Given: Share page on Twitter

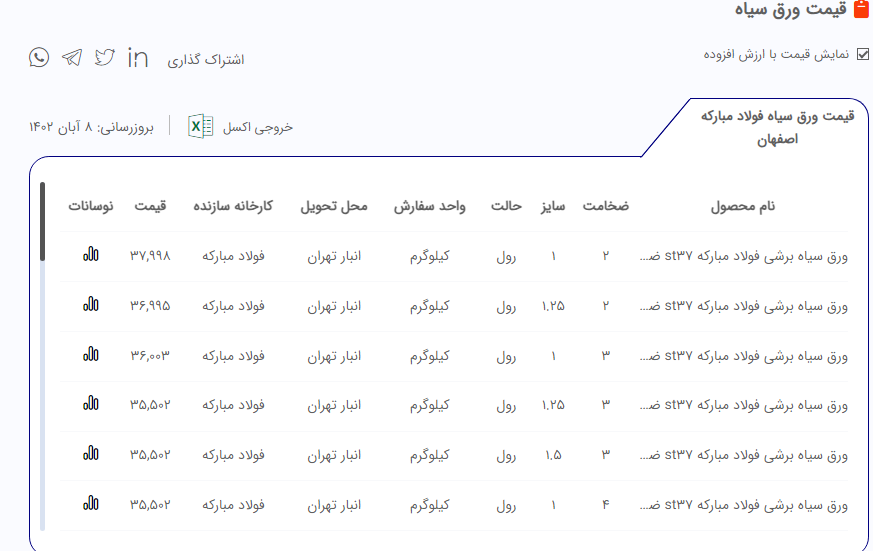Looking at the screenshot, I should (x=105, y=58).
